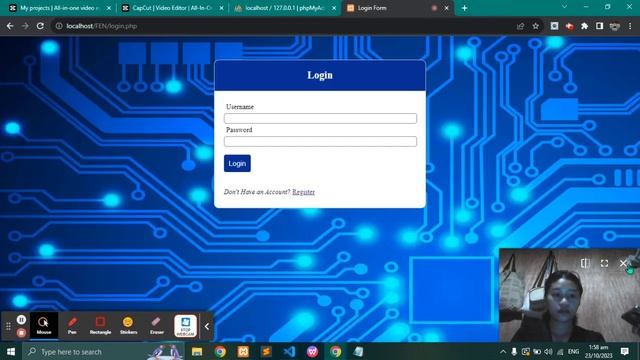Open File Explorer from taskbar
Viewport: 640px width, 360px height.
coord(197,351)
